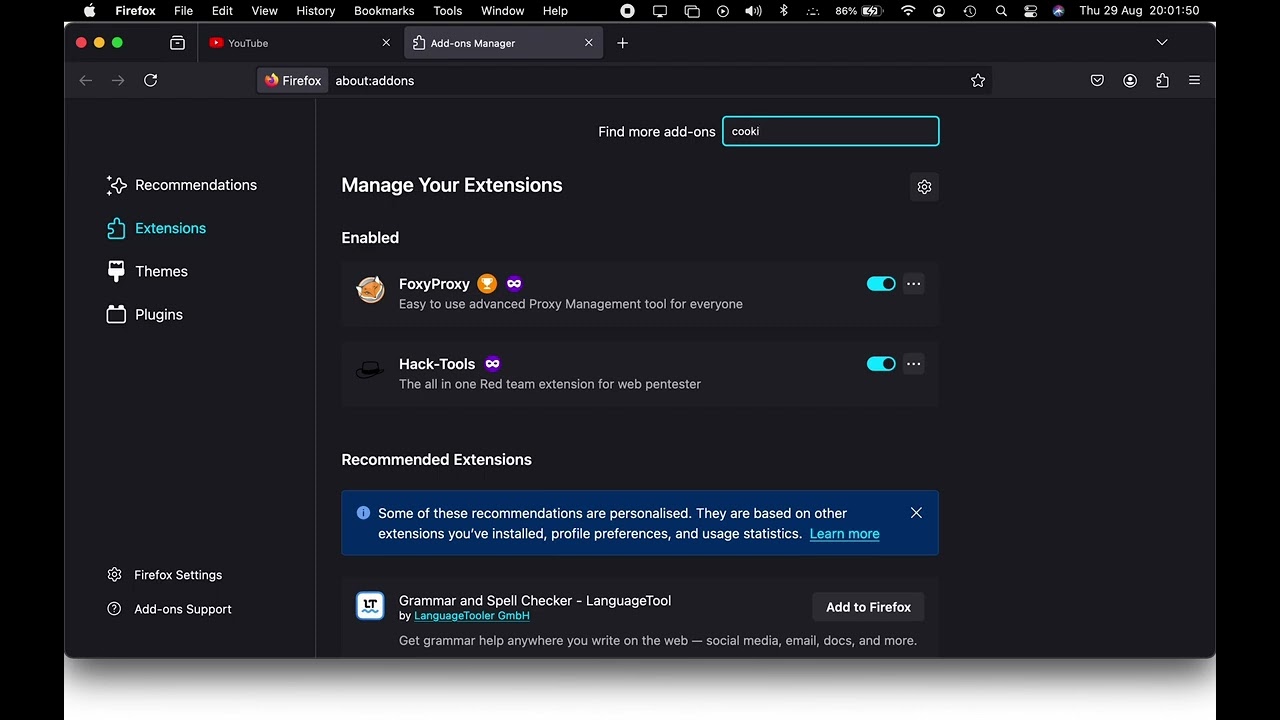
Task: Go forward one page
Action: pos(118,80)
